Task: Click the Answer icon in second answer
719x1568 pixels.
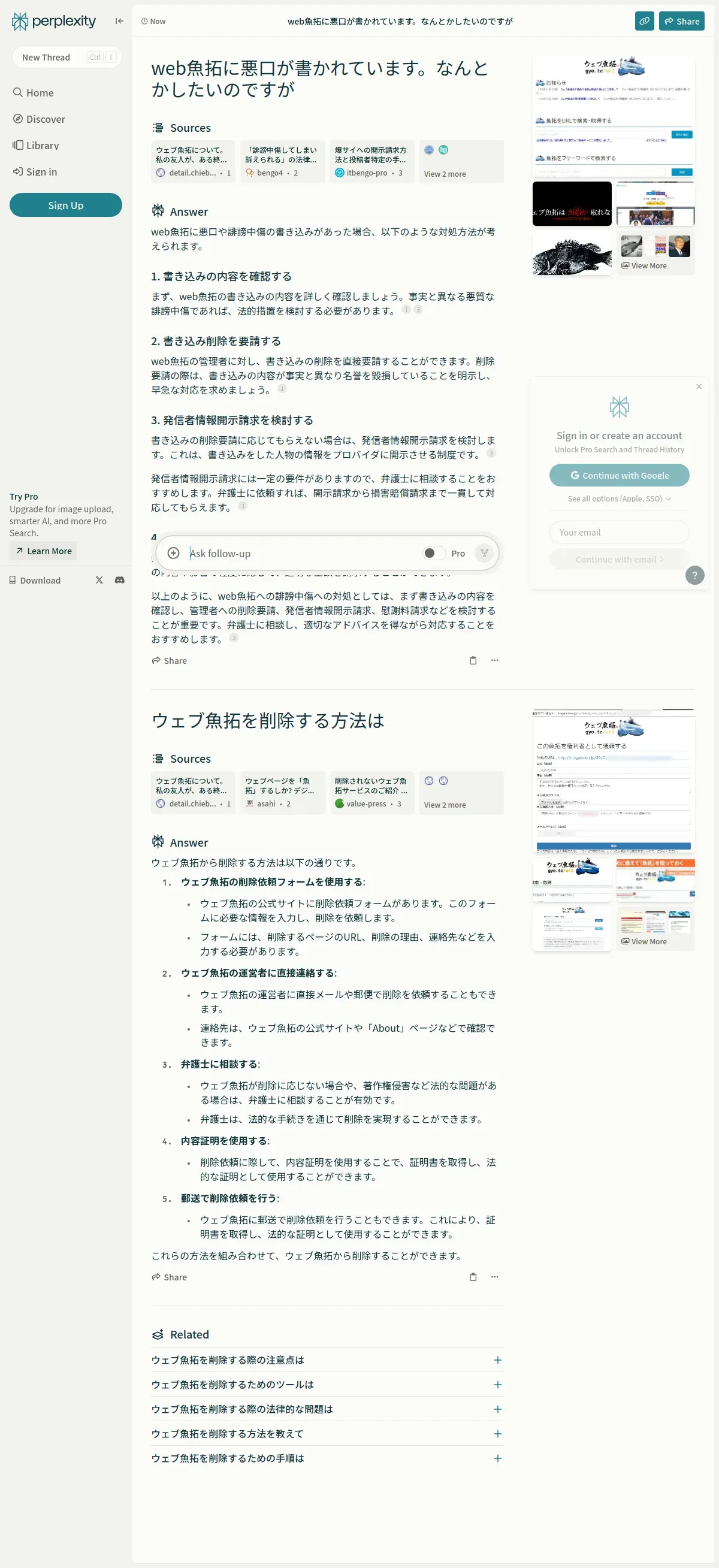Action: click(158, 842)
